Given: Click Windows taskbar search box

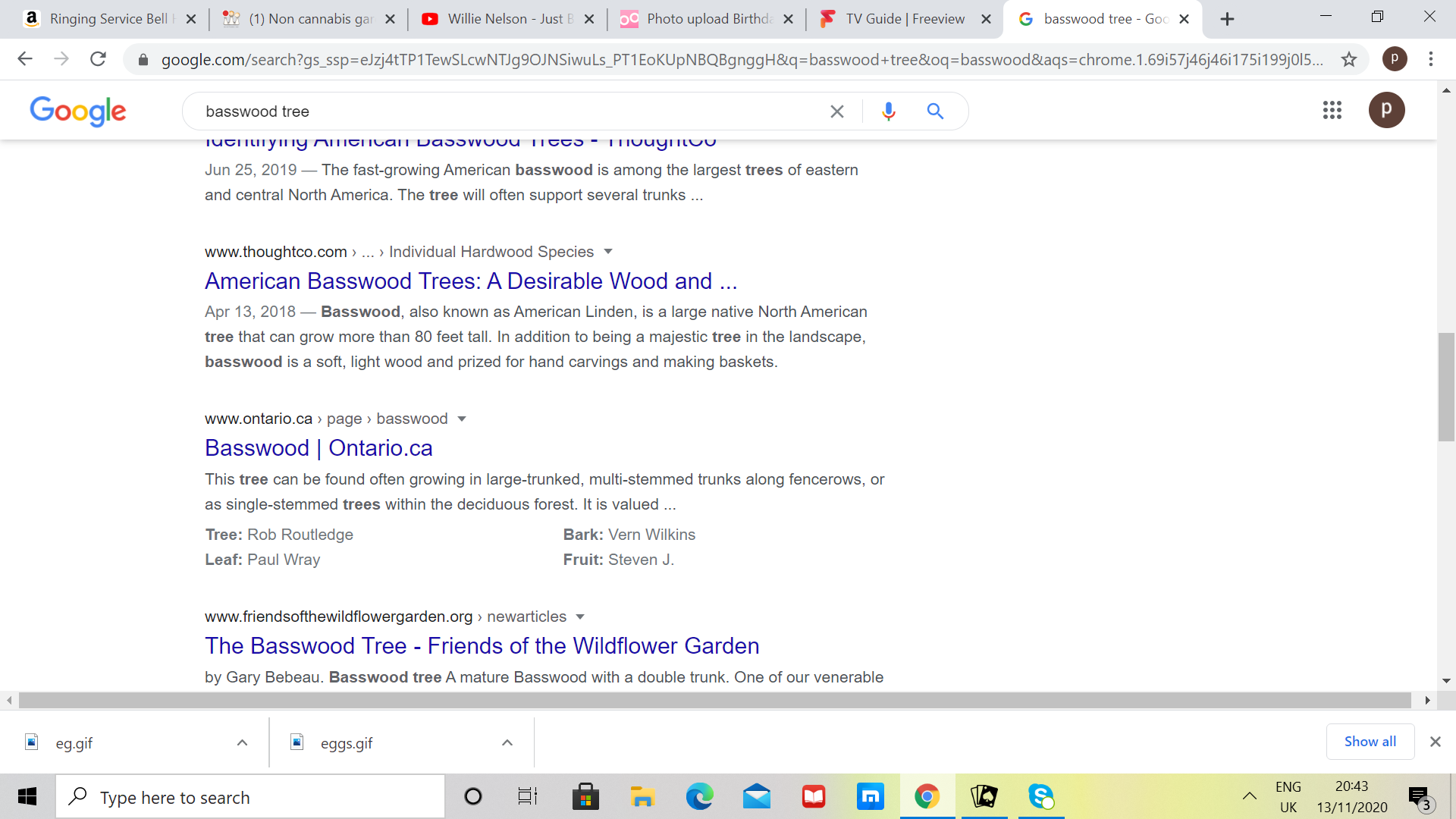Looking at the screenshot, I should tap(250, 797).
